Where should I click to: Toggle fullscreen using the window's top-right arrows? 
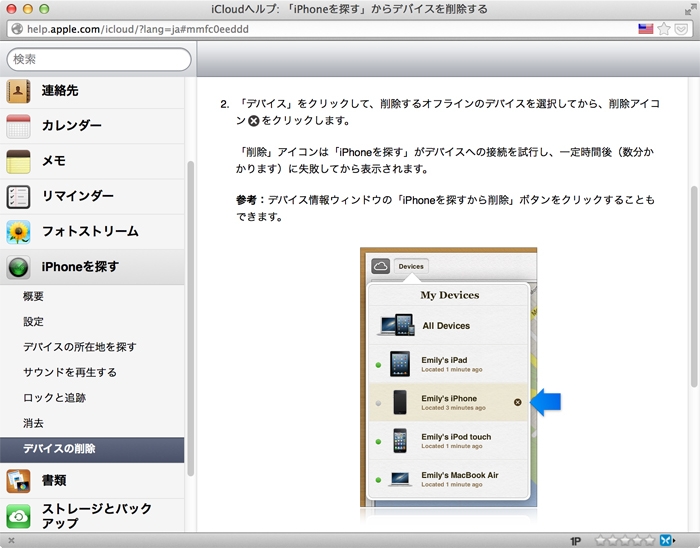tap(687, 9)
